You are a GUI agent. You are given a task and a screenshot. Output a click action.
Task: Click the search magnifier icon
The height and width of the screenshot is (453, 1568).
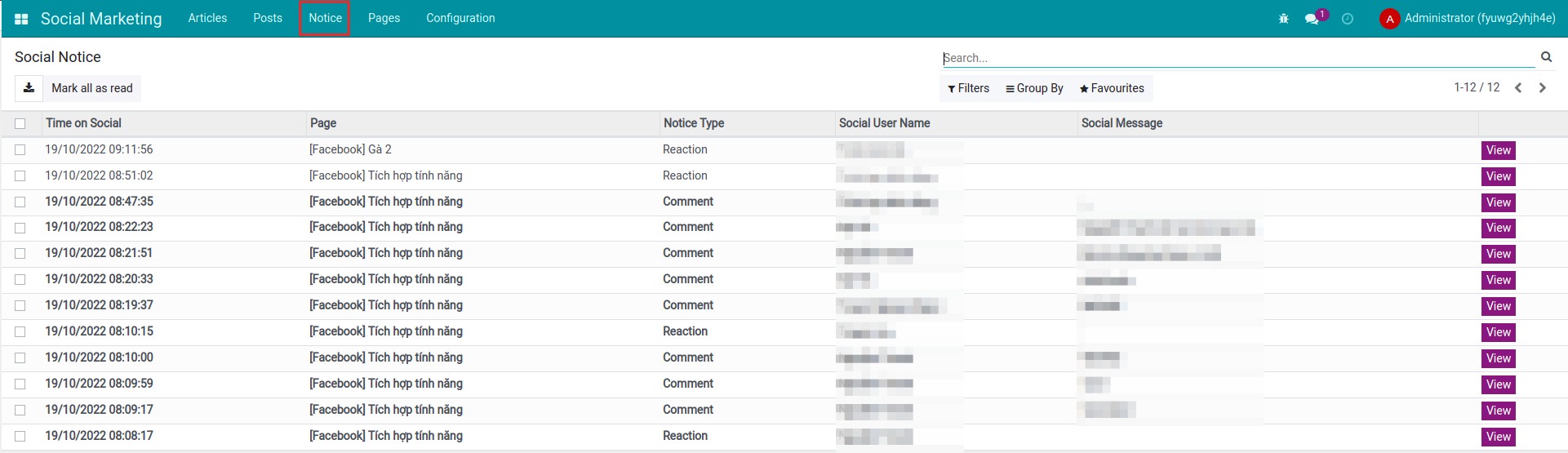[x=1546, y=57]
